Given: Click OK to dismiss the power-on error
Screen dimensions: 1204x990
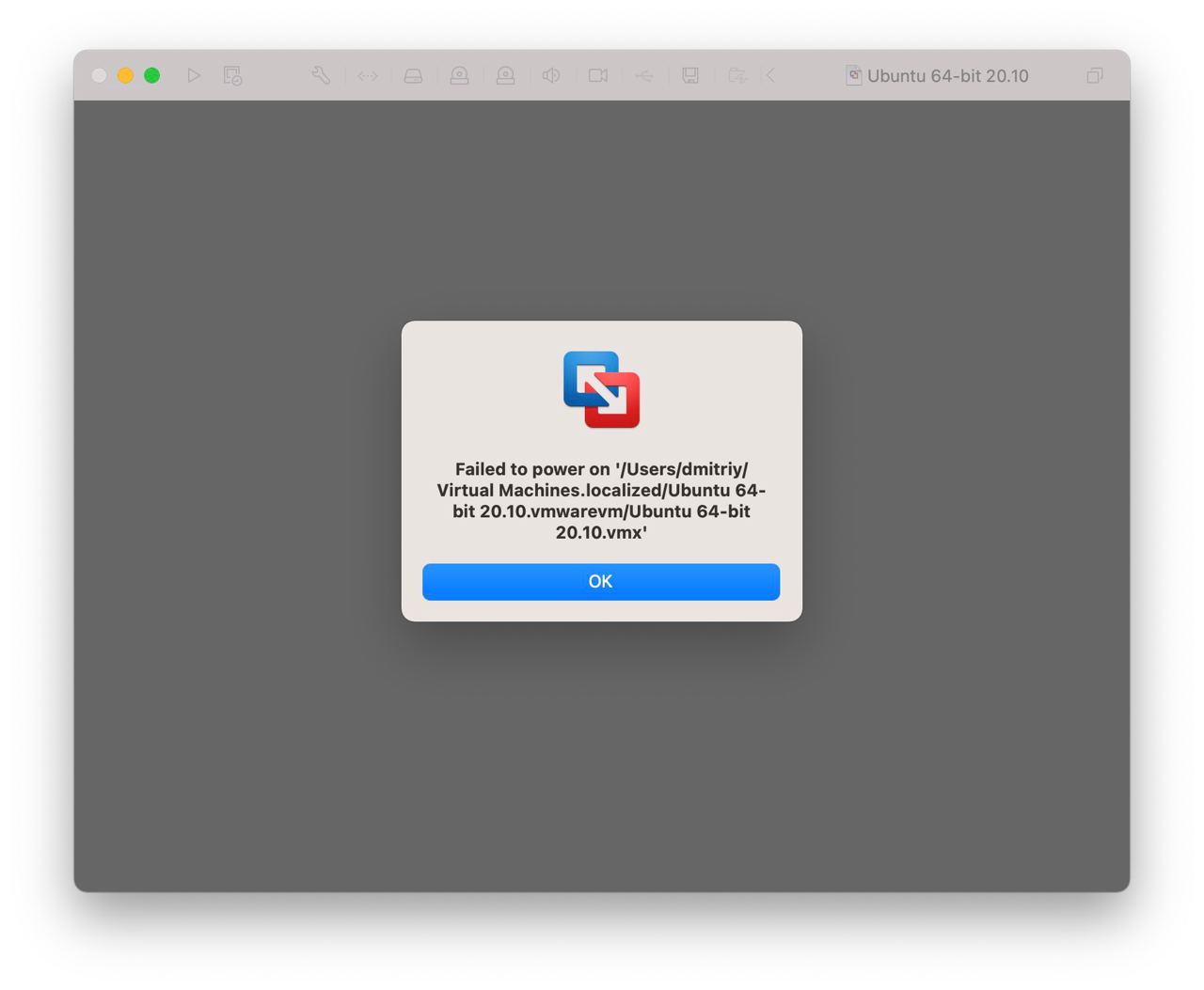Looking at the screenshot, I should point(600,581).
